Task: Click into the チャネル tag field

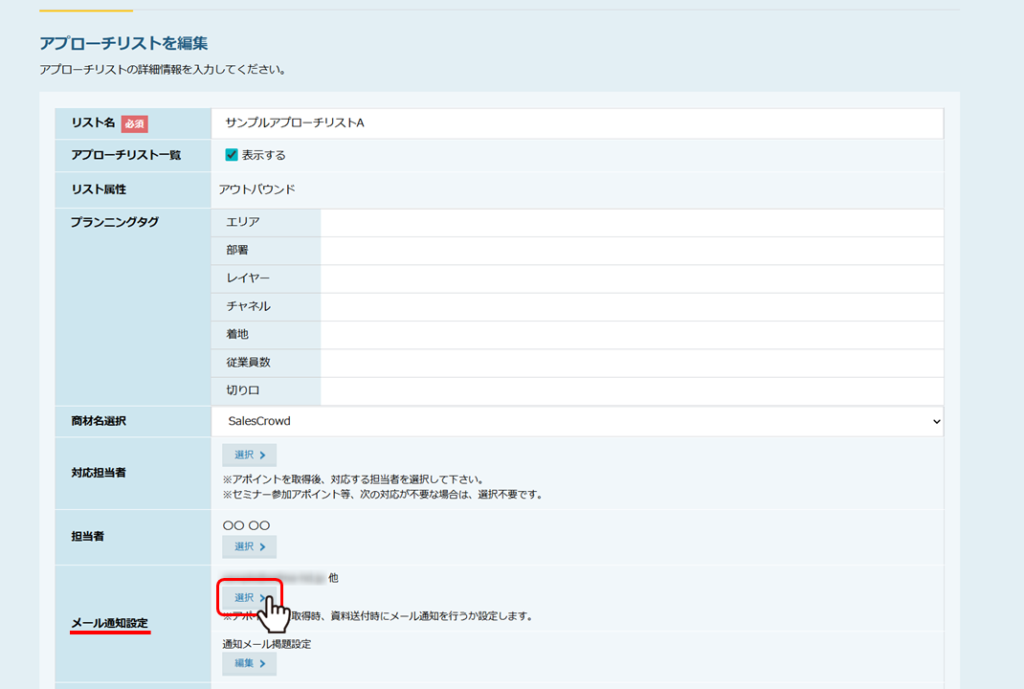Action: point(630,306)
